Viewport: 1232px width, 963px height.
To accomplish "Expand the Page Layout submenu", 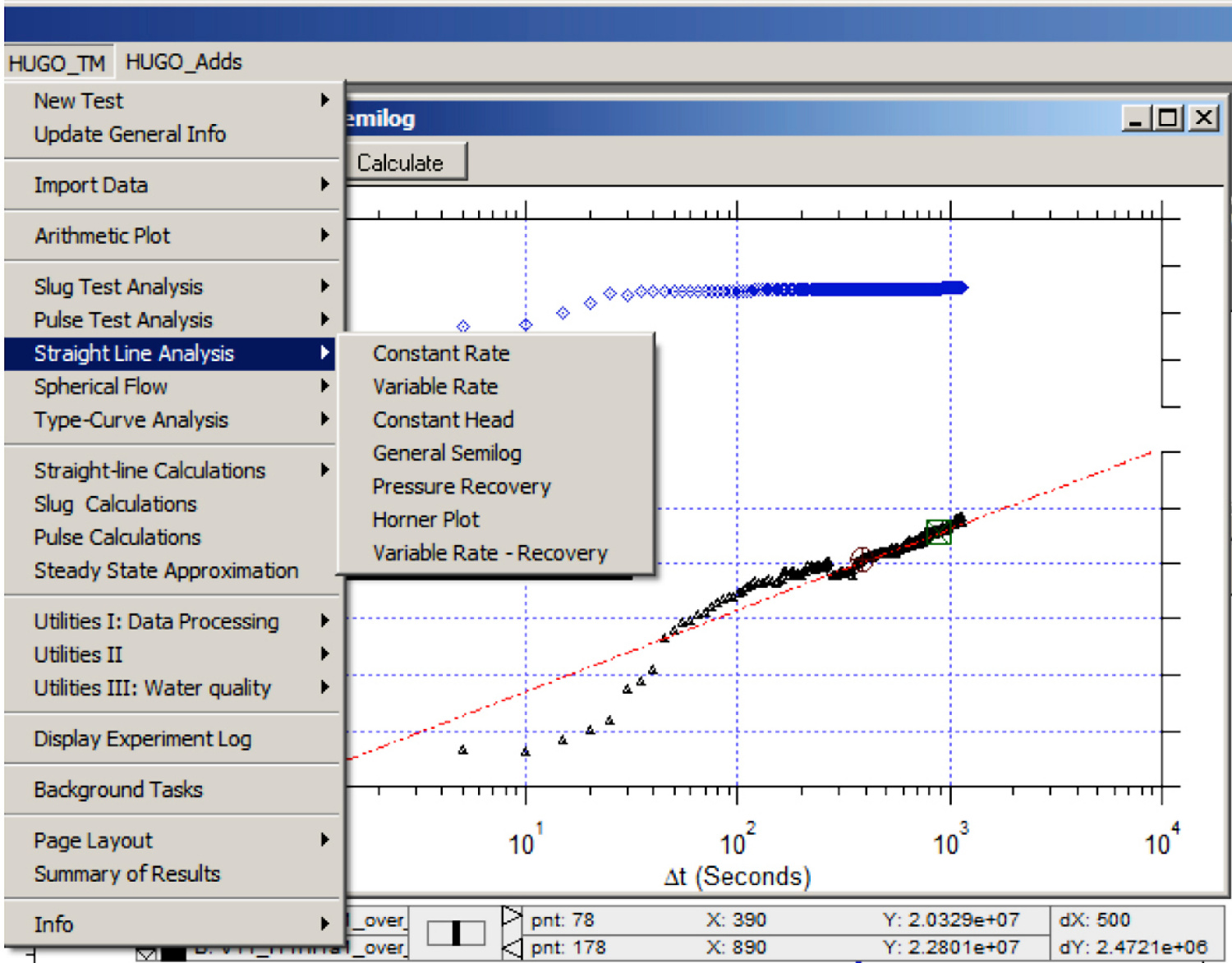I will point(172,840).
